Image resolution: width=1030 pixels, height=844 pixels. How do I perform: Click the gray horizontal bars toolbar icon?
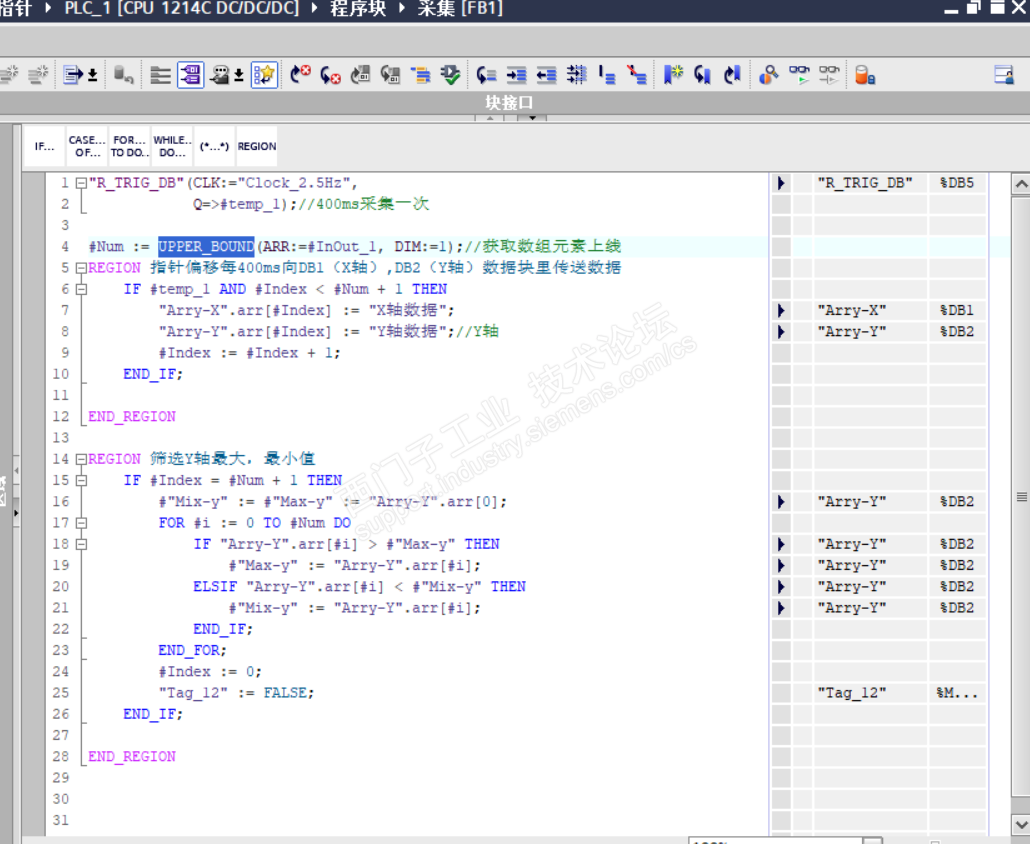160,75
